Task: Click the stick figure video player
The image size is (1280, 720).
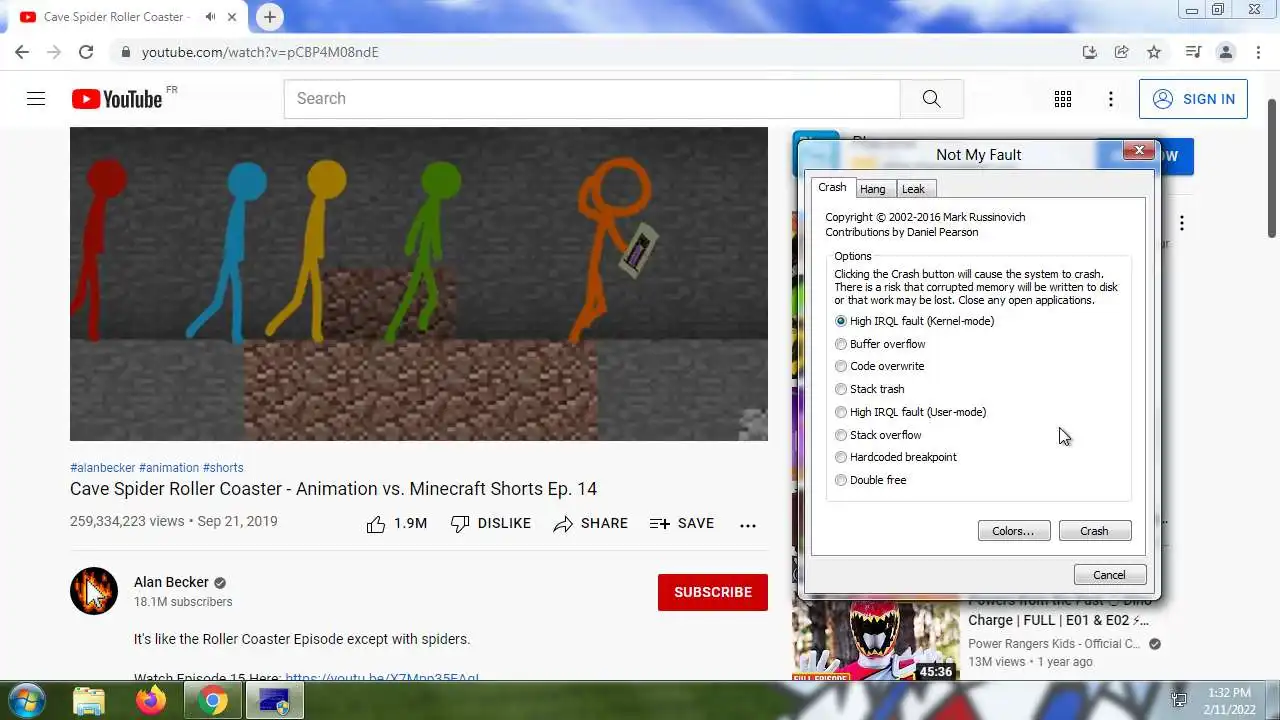Action: [x=418, y=283]
